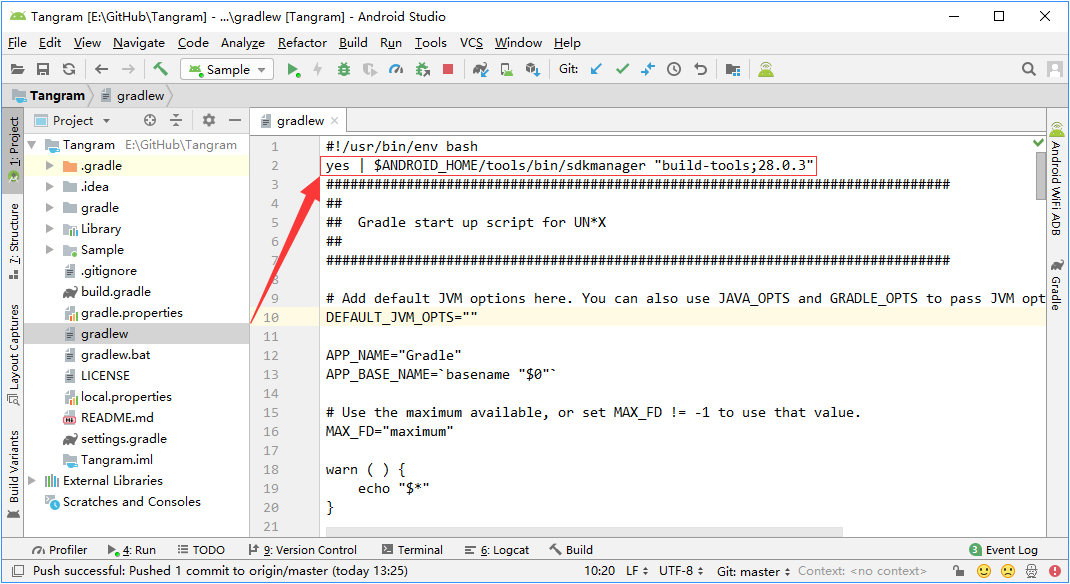Save all files with floppy icon
Screen dimensions: 1070x584
coord(43,69)
